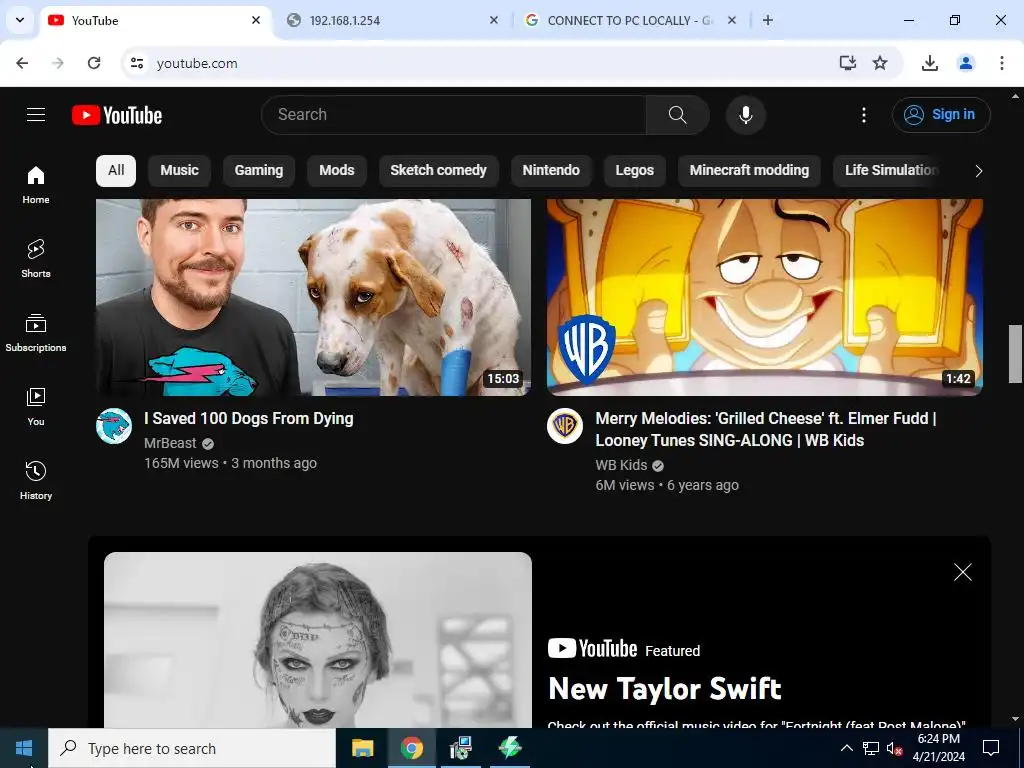Open tab search dropdown arrow
This screenshot has height=768, width=1024.
pyautogui.click(x=20, y=20)
